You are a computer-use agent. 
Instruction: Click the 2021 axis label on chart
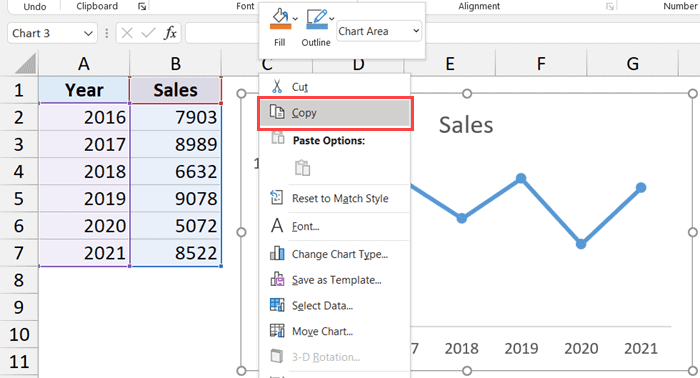click(x=641, y=348)
